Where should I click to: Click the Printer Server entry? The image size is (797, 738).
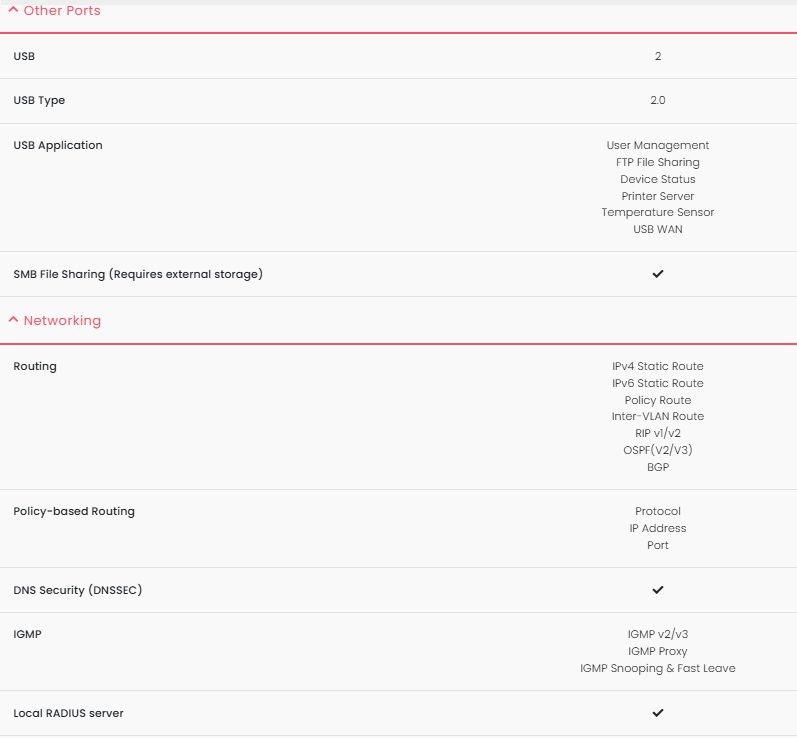click(x=658, y=196)
